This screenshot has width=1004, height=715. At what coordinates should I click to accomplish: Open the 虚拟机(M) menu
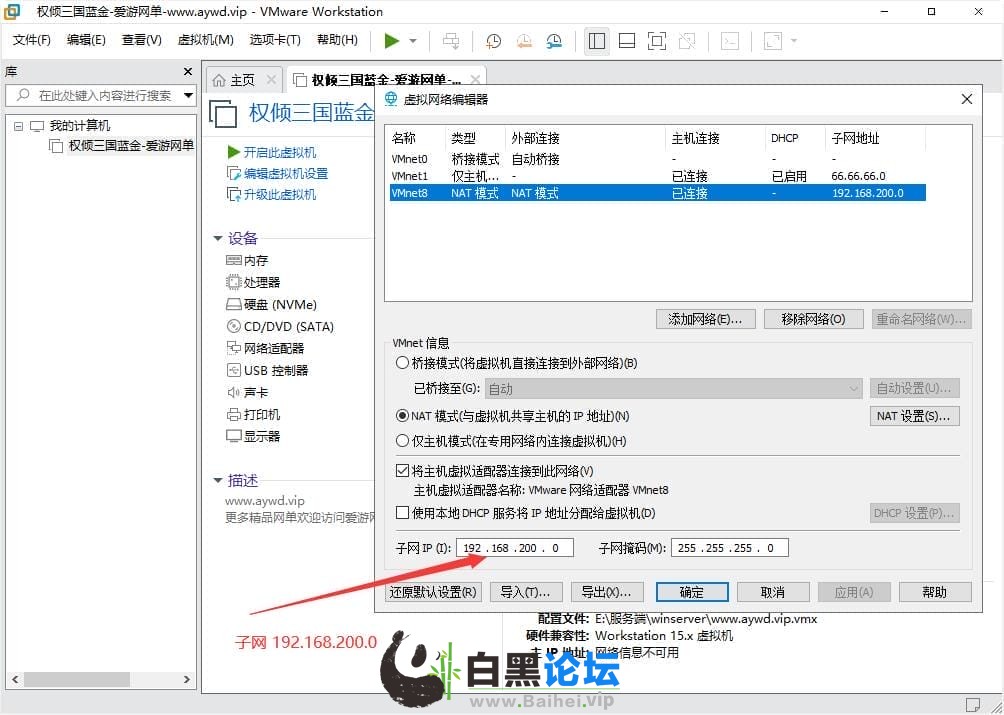pyautogui.click(x=205, y=40)
